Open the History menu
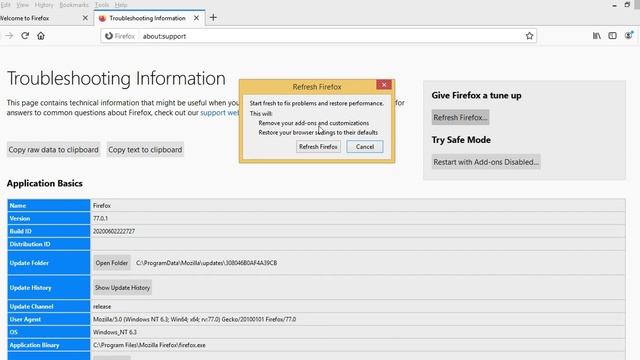Screen dimensions: 640x360 [44, 5]
